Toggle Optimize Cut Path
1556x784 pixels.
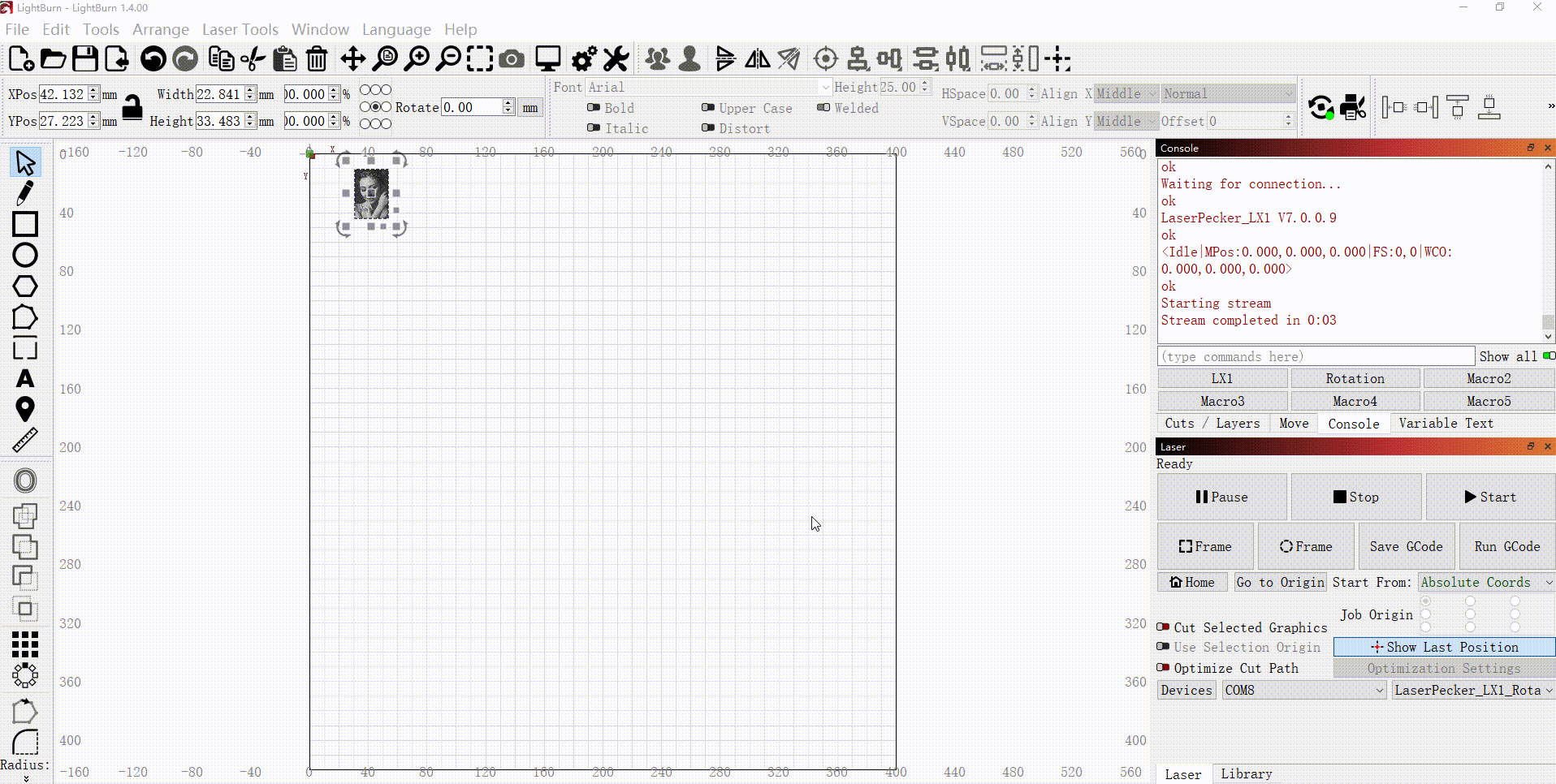pos(1164,667)
